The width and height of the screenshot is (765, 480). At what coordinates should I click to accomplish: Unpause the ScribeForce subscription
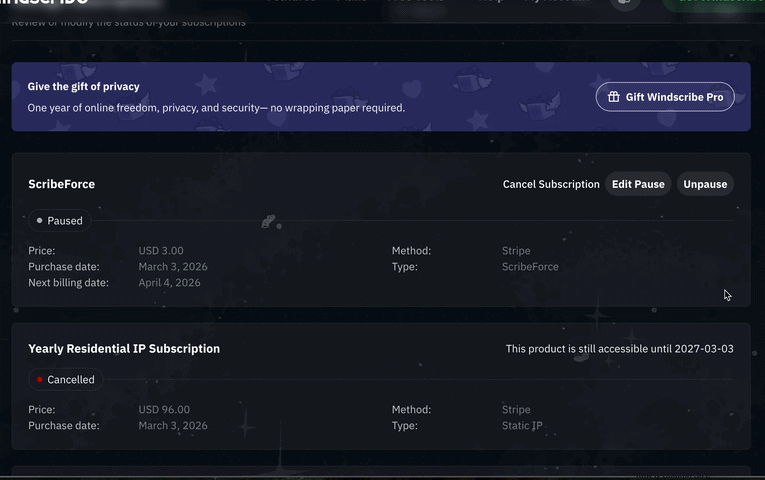pos(705,184)
